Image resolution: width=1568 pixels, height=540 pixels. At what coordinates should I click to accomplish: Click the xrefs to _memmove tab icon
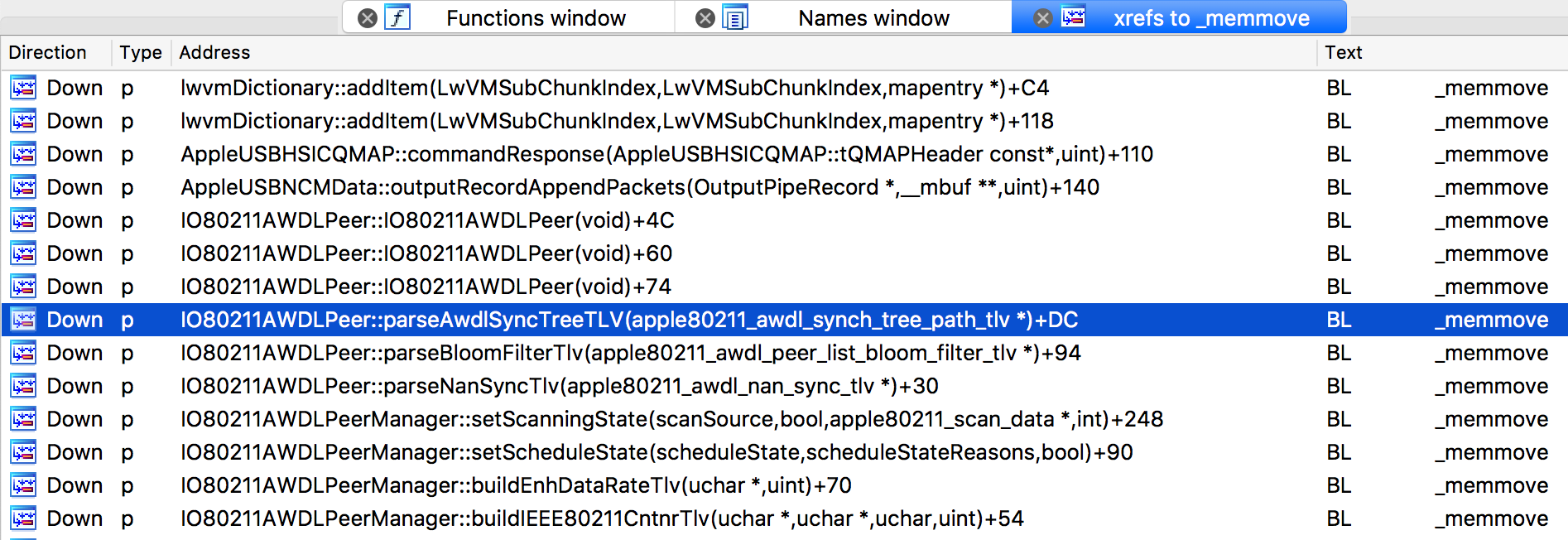pos(1073,17)
